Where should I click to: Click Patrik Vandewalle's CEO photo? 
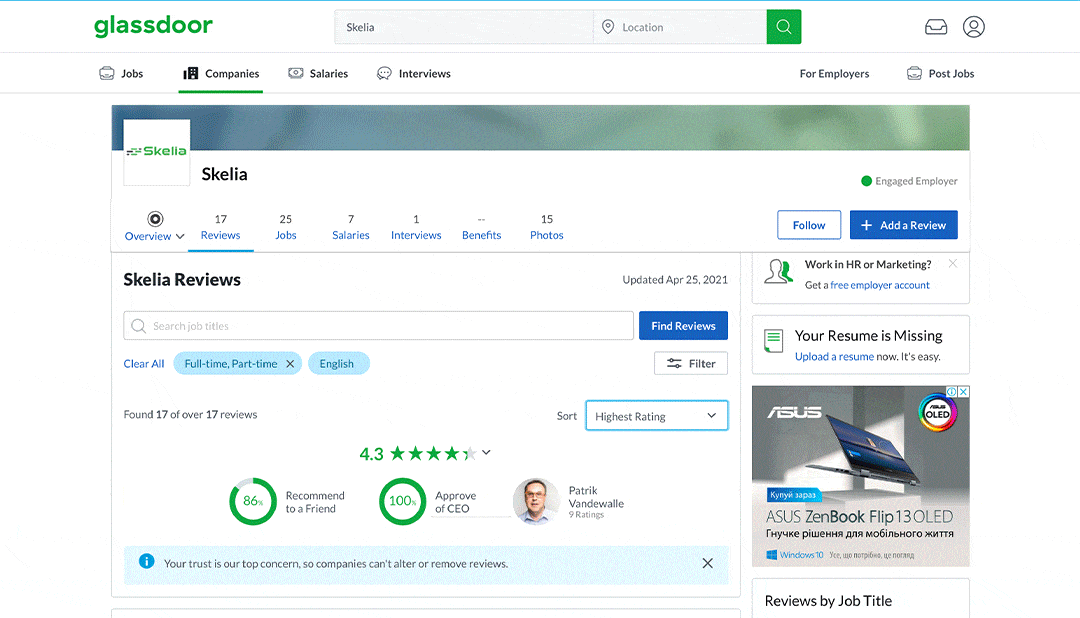[537, 502]
